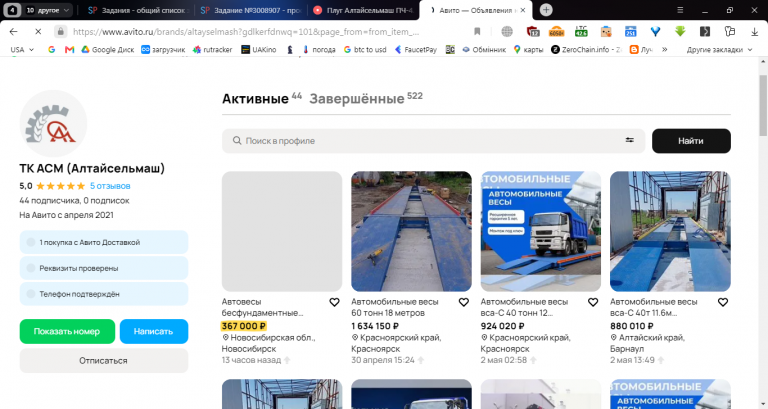The width and height of the screenshot is (768, 409).
Task: Add Автовесы бесфундаментные to favorites
Action: [334, 302]
